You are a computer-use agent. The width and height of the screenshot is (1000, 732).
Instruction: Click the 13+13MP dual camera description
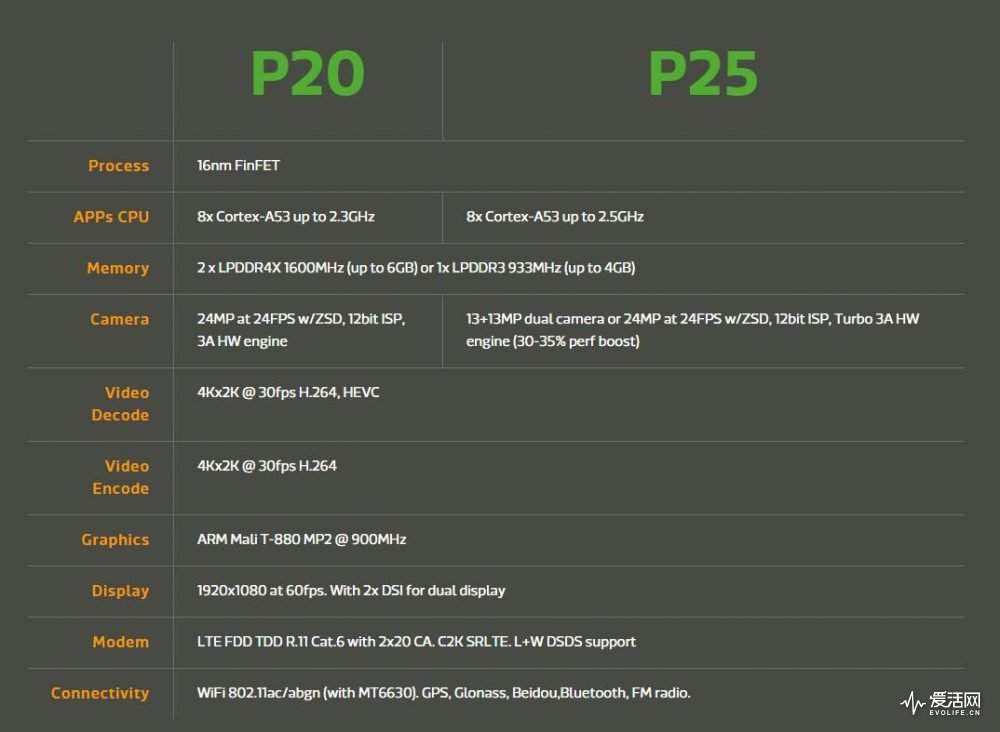(x=692, y=330)
